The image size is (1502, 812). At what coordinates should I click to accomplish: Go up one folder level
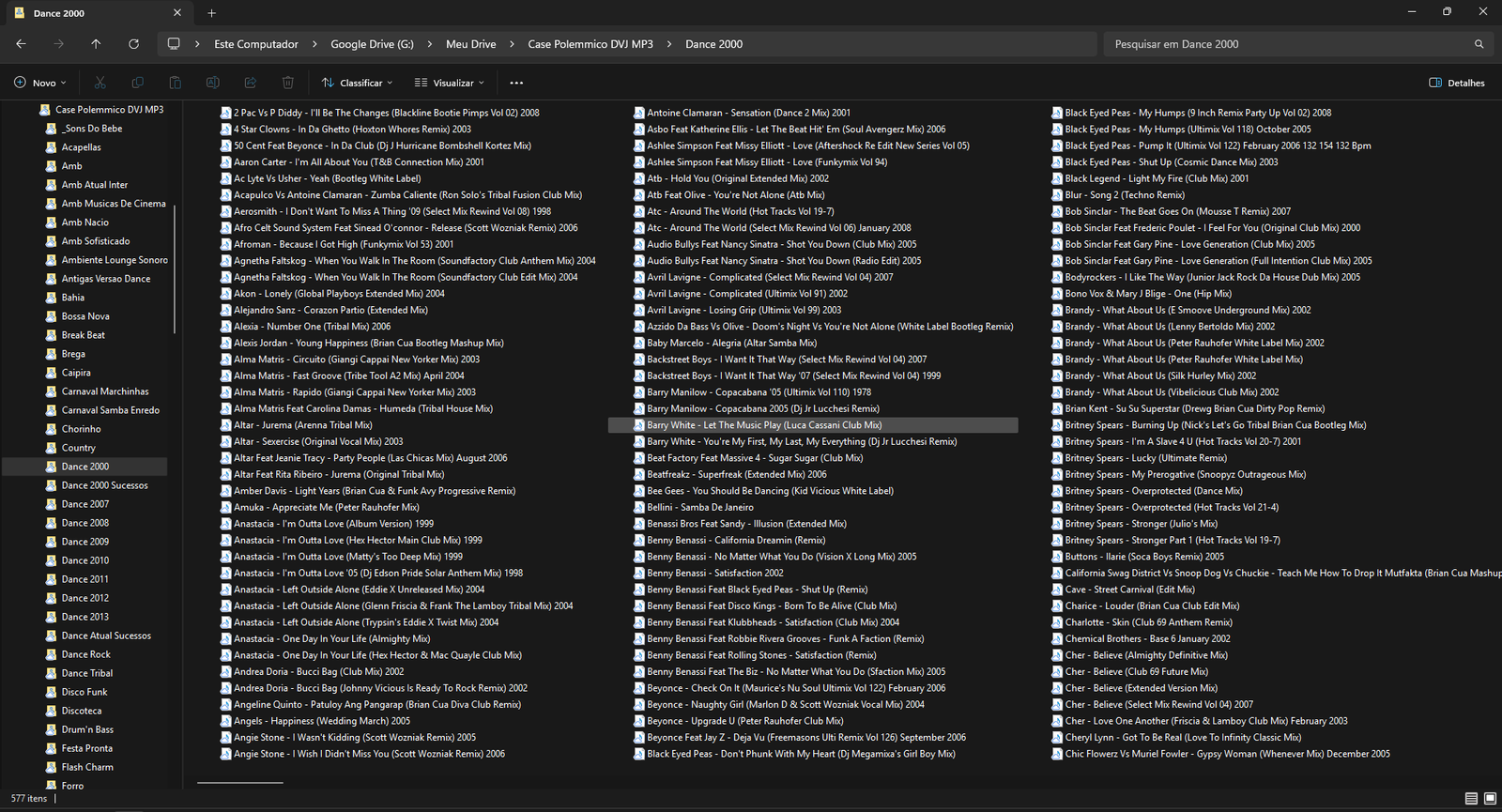96,44
